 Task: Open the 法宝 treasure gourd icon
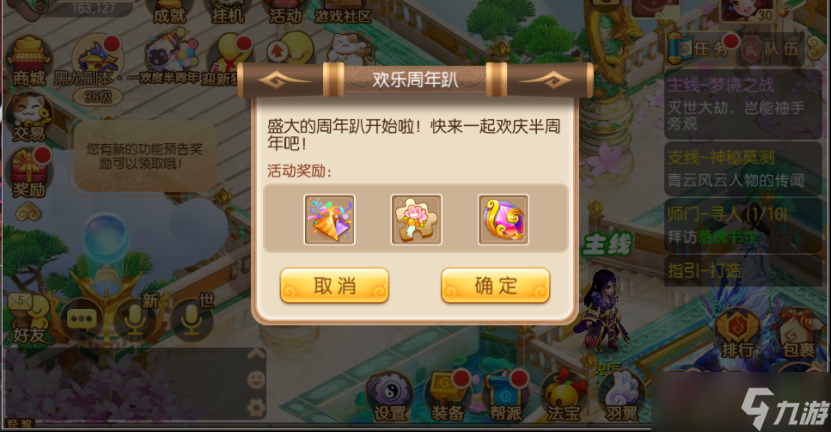(563, 396)
